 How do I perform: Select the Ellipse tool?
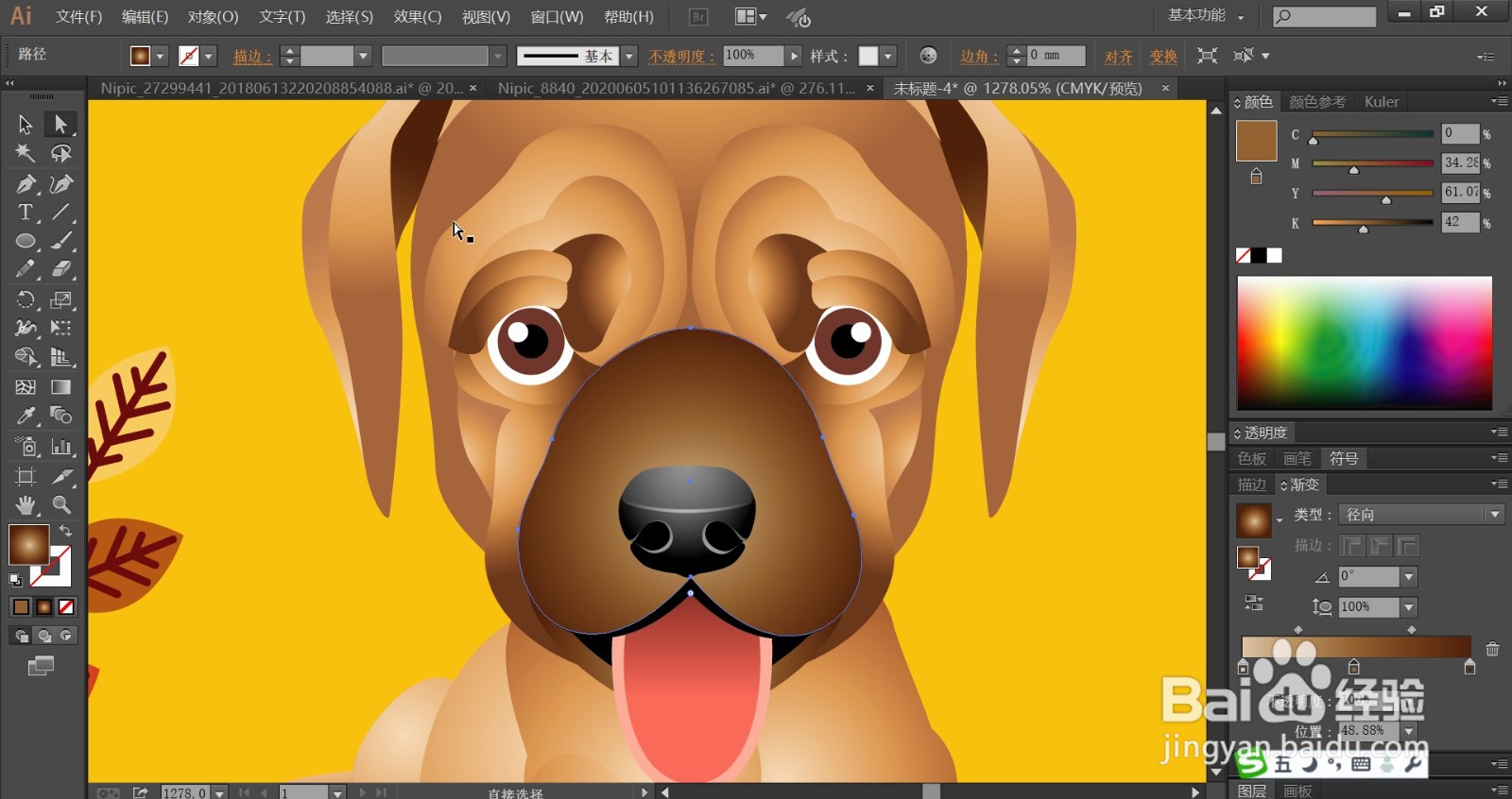coord(26,241)
